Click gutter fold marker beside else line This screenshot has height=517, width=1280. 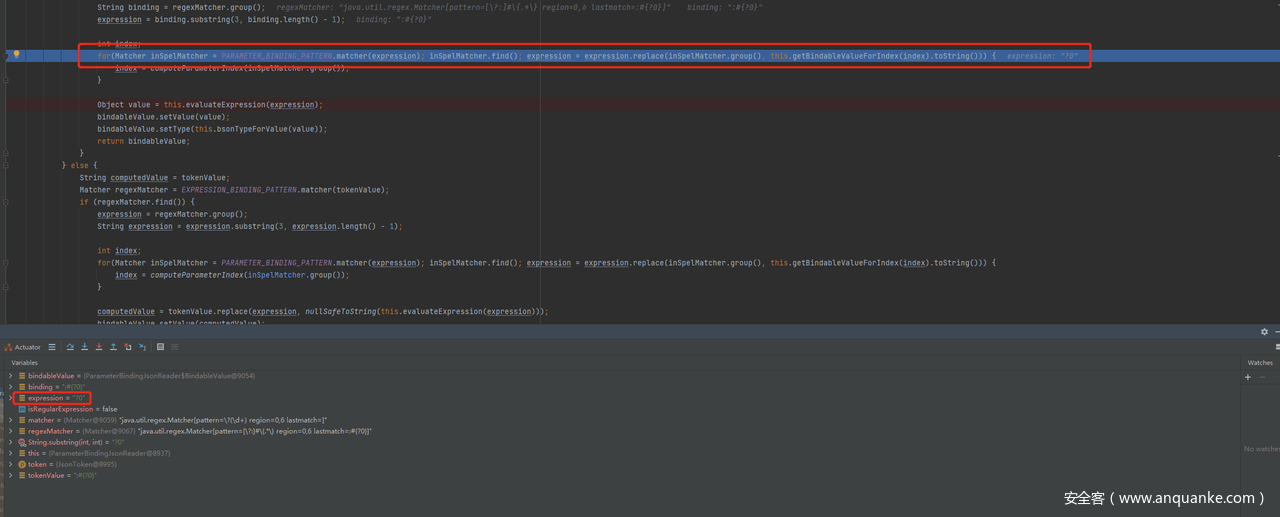click(x=6, y=165)
